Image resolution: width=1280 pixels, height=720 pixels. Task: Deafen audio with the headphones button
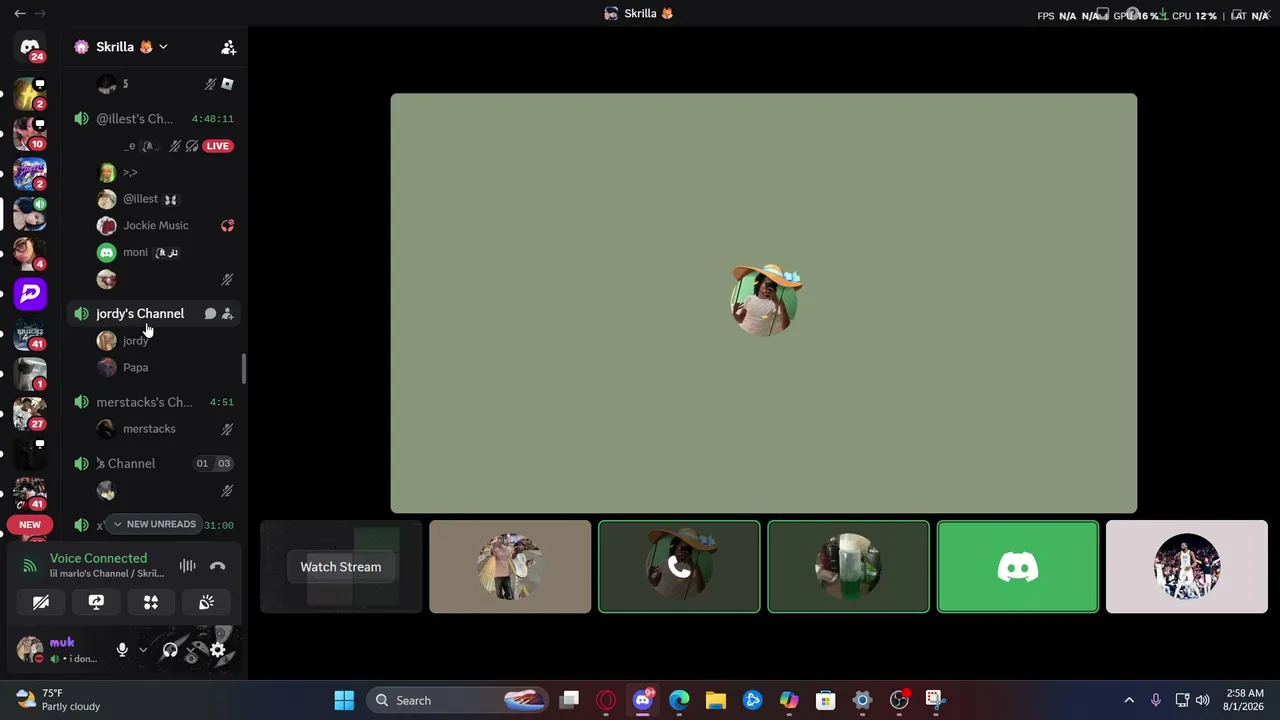(170, 650)
